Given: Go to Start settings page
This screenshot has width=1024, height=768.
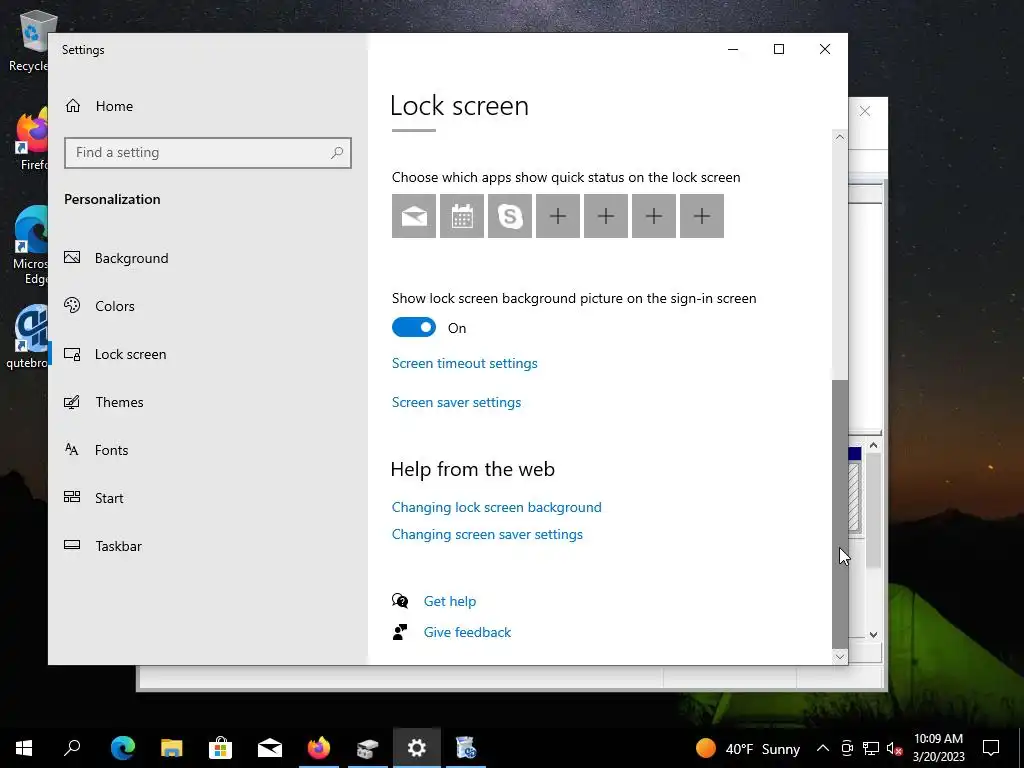Looking at the screenshot, I should [x=208, y=498].
